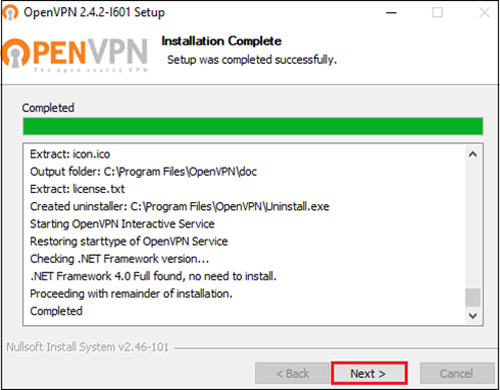This screenshot has height=390, width=500.
Task: Select 'Output folder' doc log line
Action: click(143, 172)
